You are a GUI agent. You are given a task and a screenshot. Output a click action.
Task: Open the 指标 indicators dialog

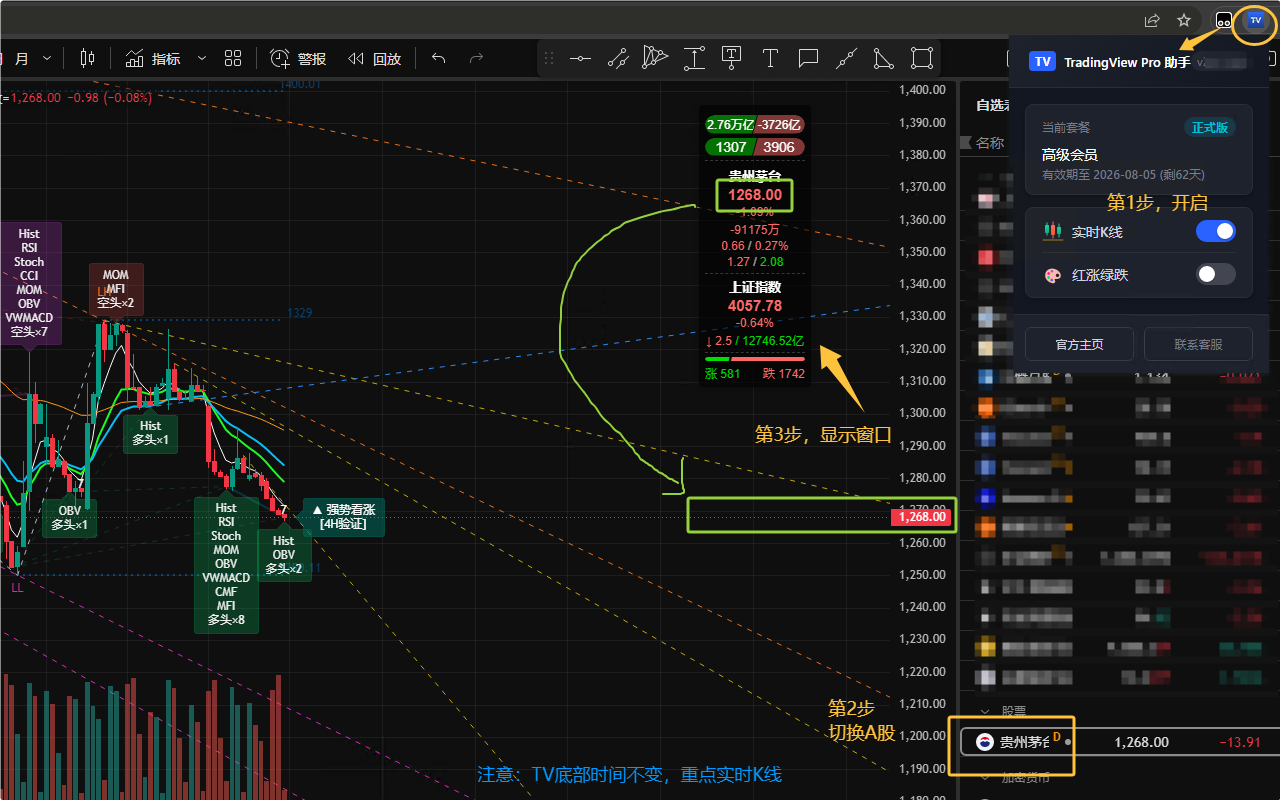pyautogui.click(x=153, y=59)
